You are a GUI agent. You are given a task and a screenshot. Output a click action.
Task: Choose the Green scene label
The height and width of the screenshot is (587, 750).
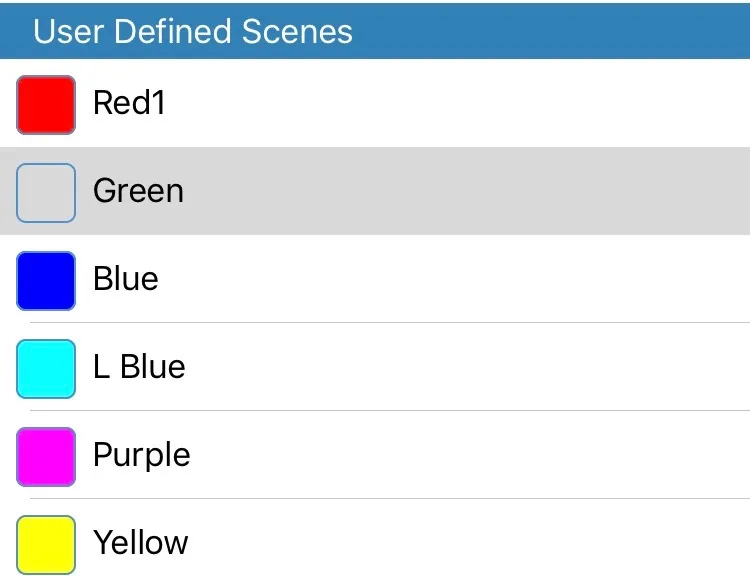(x=138, y=191)
